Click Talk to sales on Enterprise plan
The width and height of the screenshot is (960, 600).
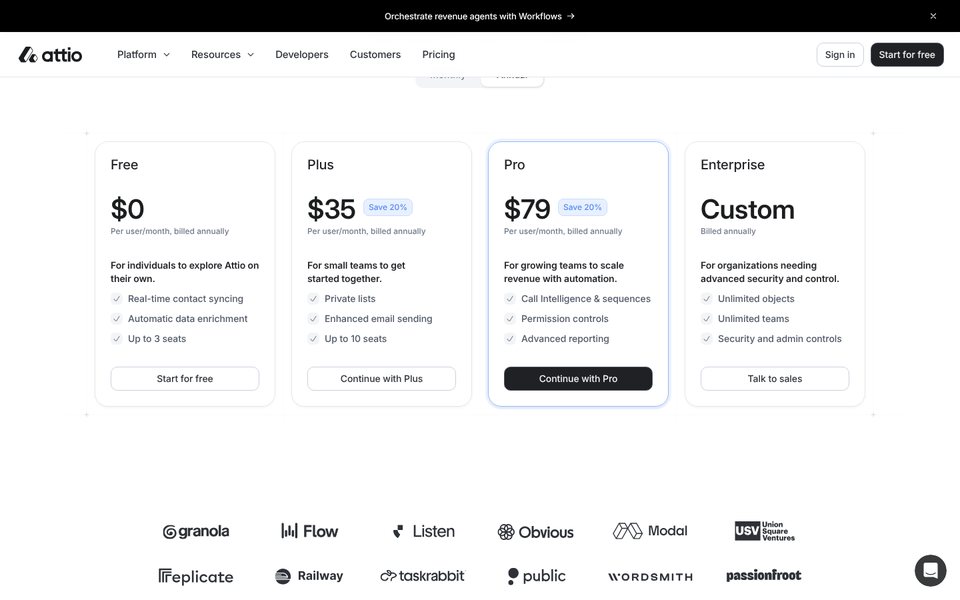pos(774,378)
